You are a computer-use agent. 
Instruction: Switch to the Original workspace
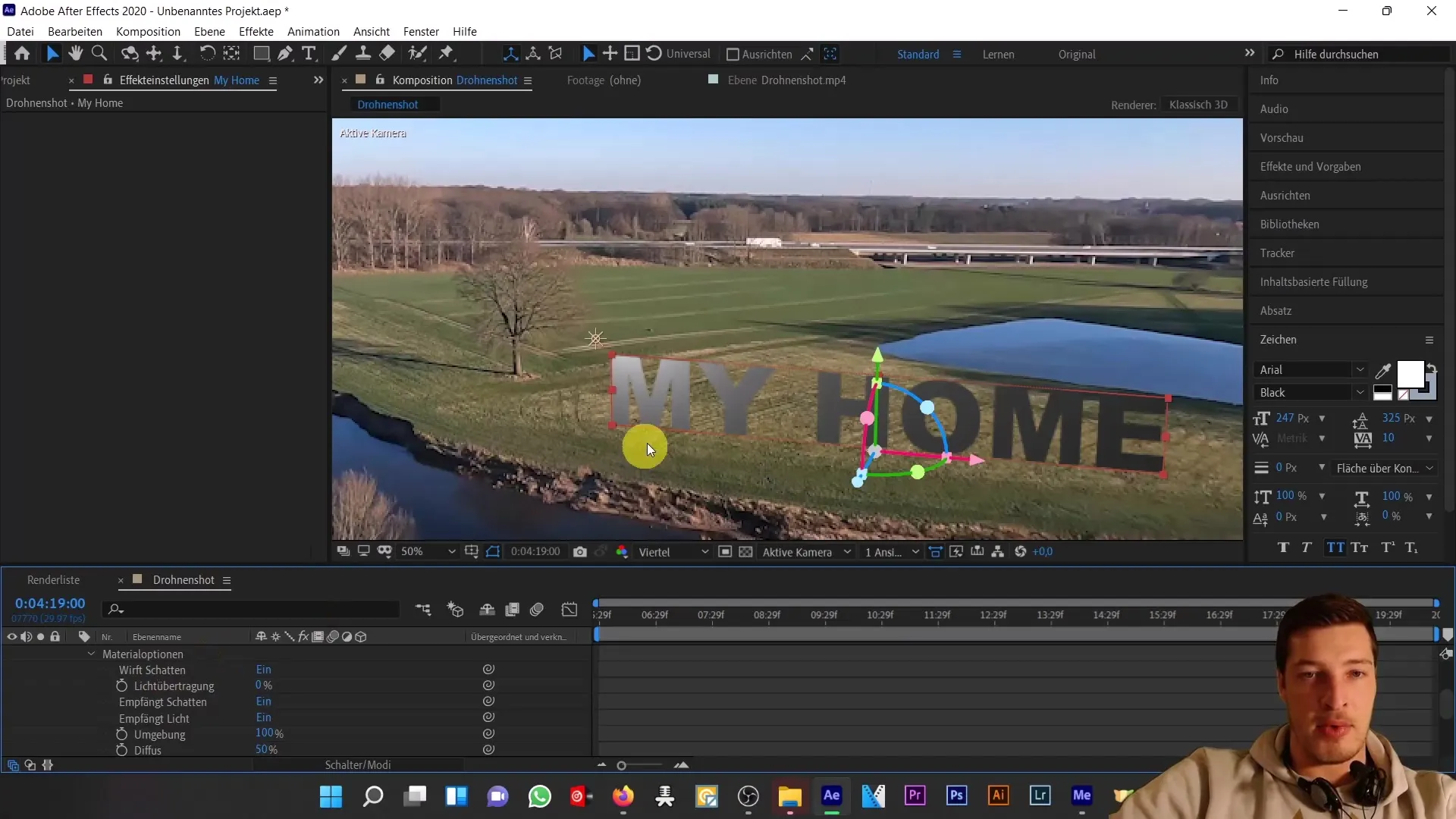pyautogui.click(x=1077, y=55)
